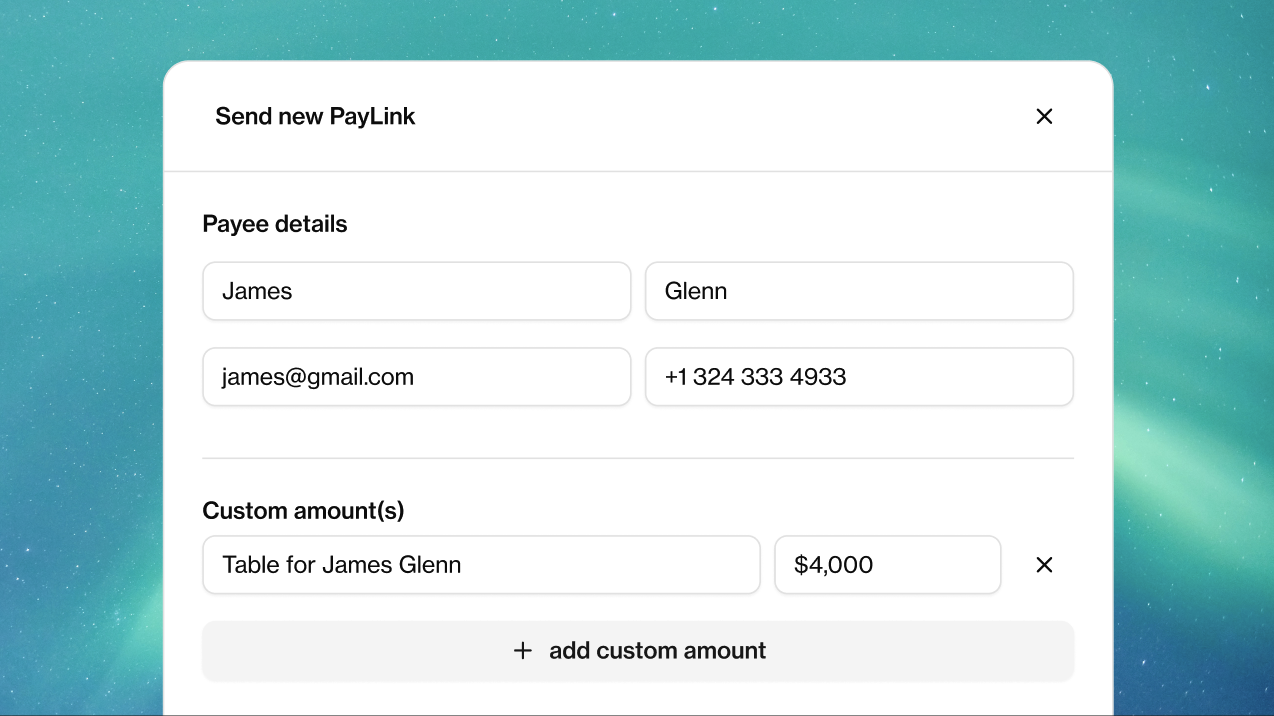Click the Send new PayLink title text
This screenshot has height=716, width=1274.
315,116
